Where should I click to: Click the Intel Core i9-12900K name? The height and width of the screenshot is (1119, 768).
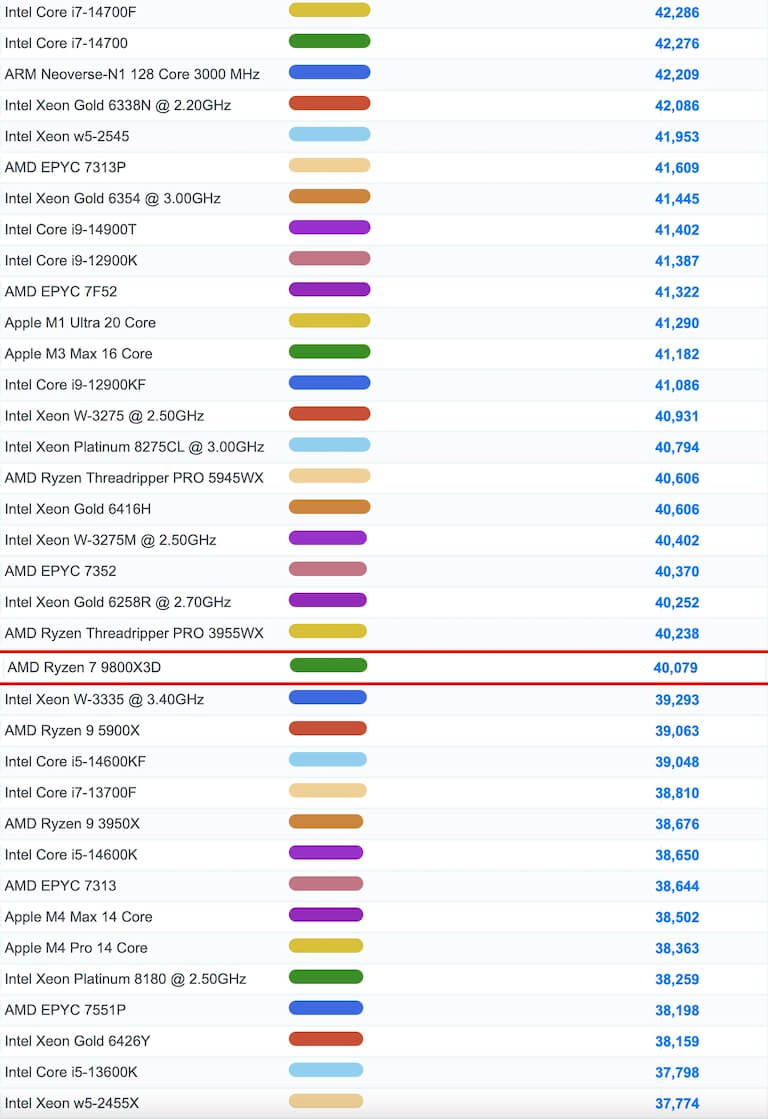coord(71,260)
